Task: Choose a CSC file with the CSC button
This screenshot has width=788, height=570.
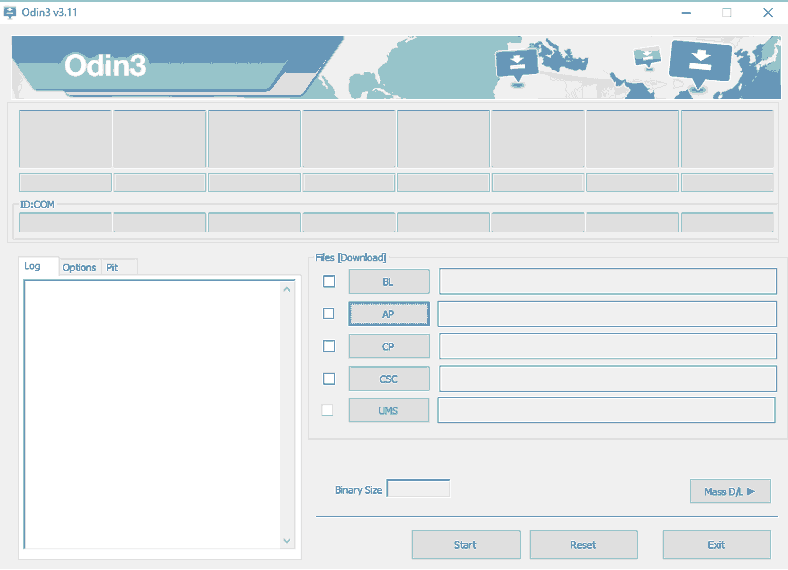Action: pyautogui.click(x=389, y=378)
